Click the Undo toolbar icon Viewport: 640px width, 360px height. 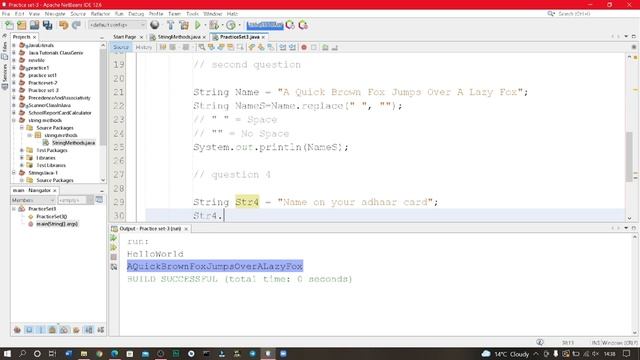point(63,25)
